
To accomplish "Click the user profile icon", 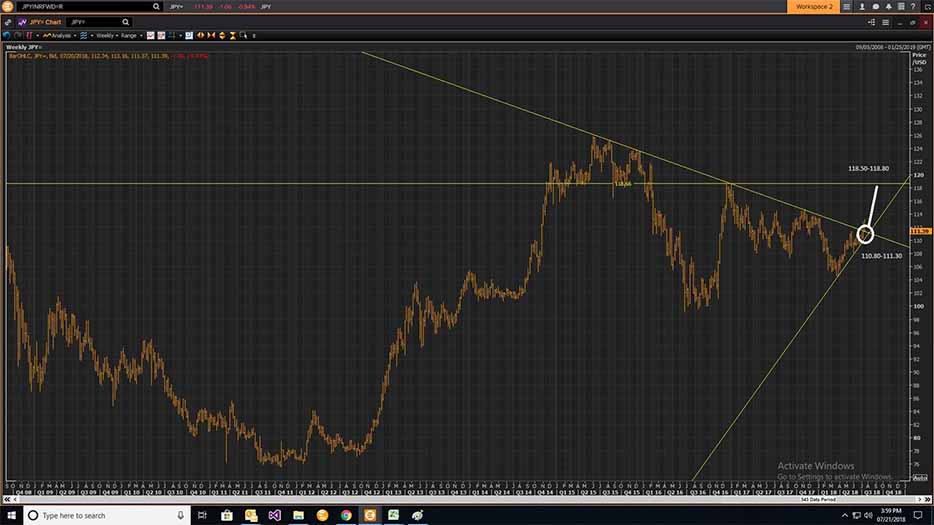I will (862, 7).
